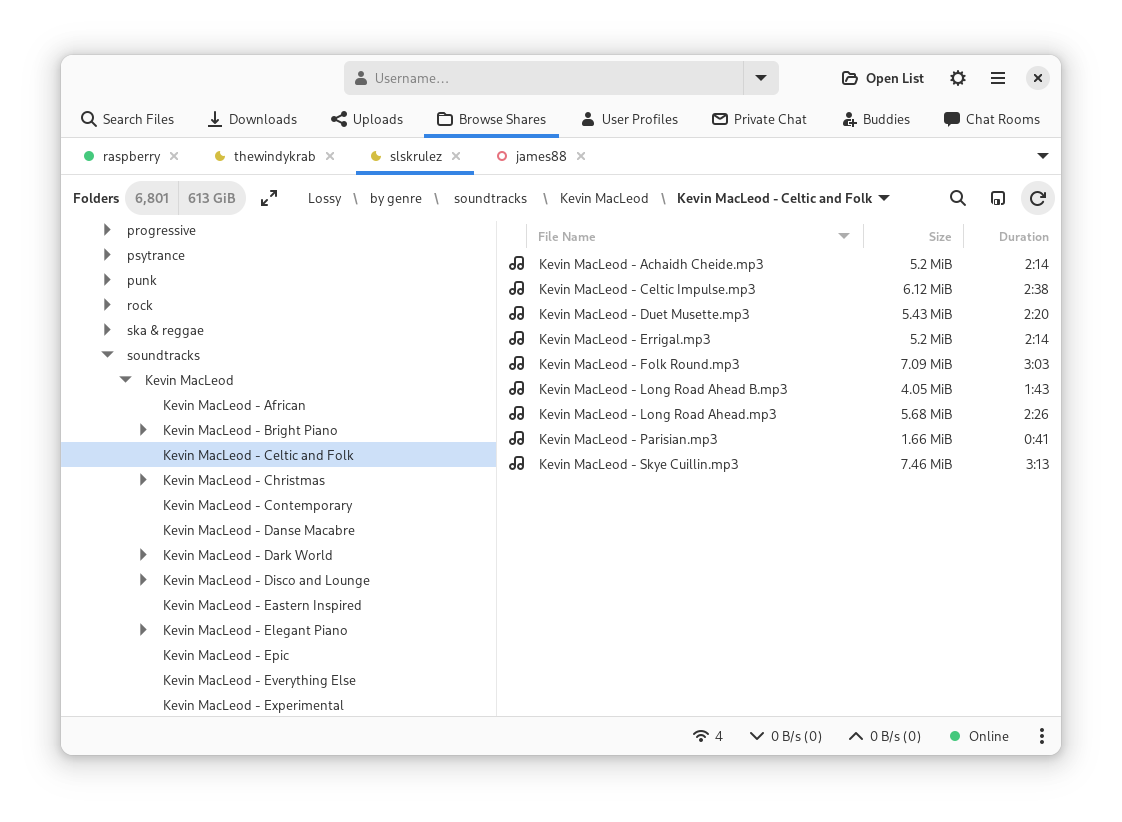Viewport: 1122px width, 822px height.
Task: Click the search magnifier icon in folder toolbar
Action: click(x=957, y=198)
